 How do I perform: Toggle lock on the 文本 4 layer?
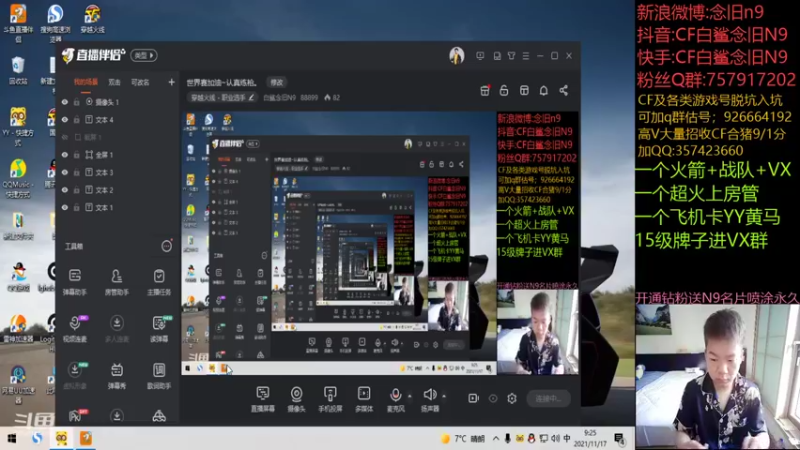point(77,119)
